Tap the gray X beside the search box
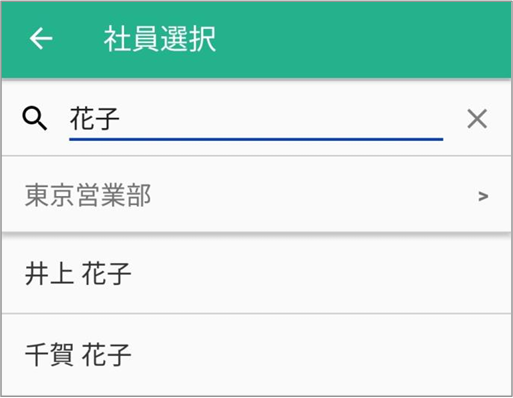This screenshot has height=398, width=513. [x=477, y=118]
